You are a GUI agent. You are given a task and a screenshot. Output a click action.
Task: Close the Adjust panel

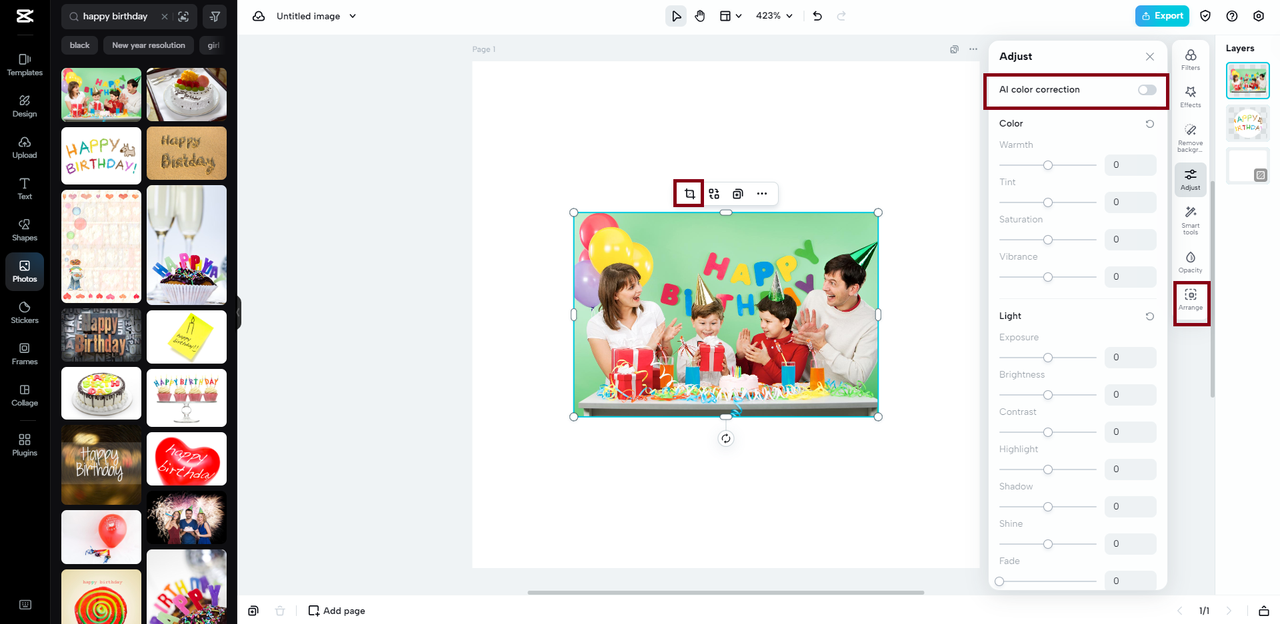[x=1150, y=57]
